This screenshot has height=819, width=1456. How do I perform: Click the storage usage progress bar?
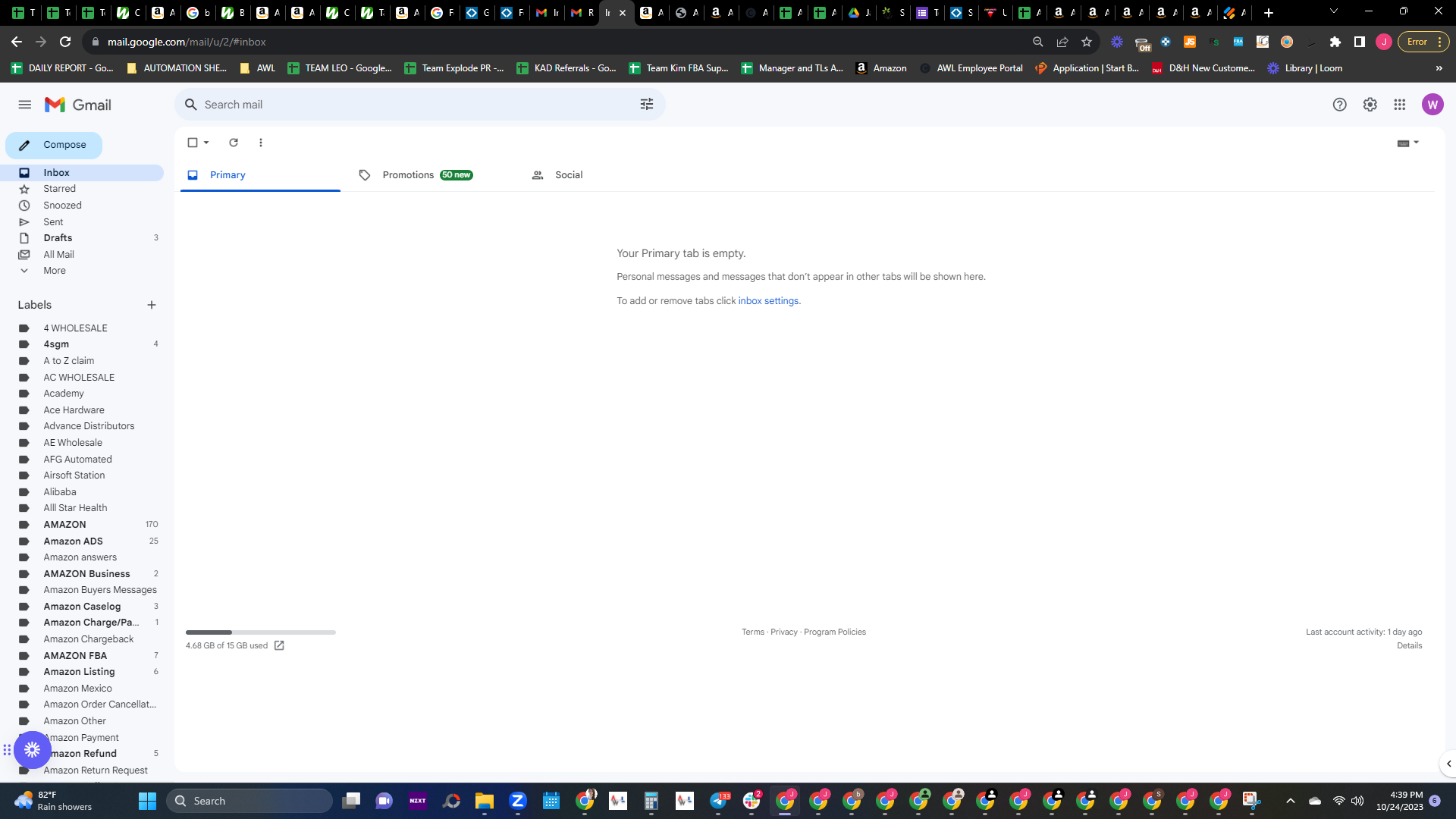coord(261,632)
